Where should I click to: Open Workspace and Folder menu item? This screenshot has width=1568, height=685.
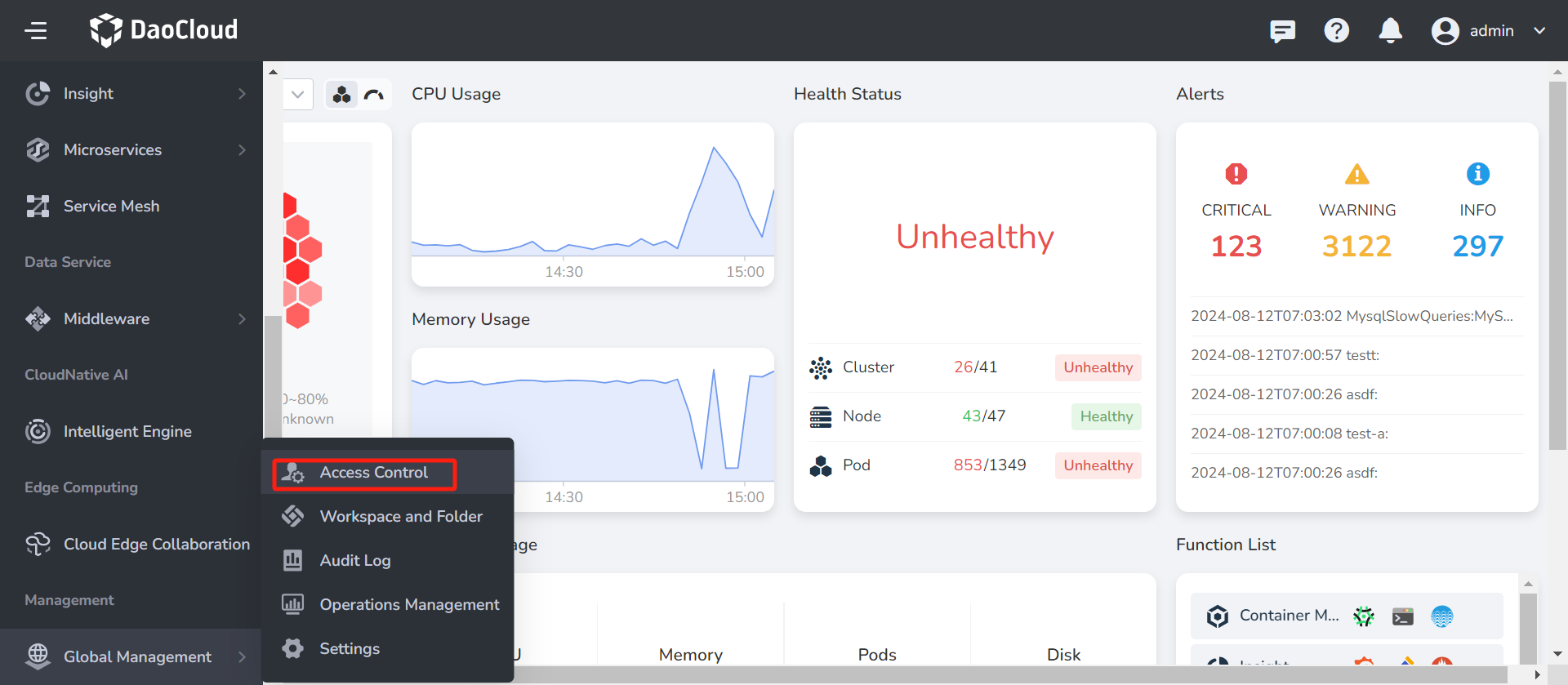400,517
